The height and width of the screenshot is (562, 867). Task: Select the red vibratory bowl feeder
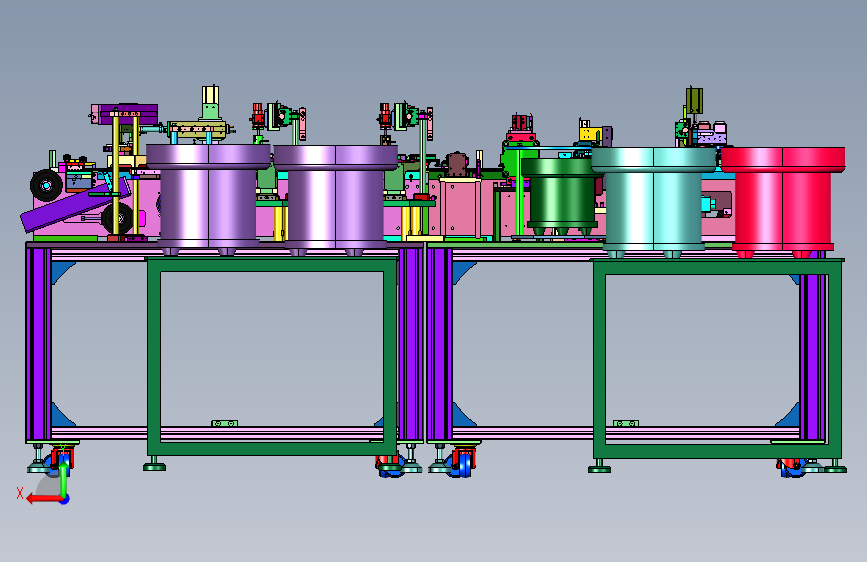[x=783, y=201]
